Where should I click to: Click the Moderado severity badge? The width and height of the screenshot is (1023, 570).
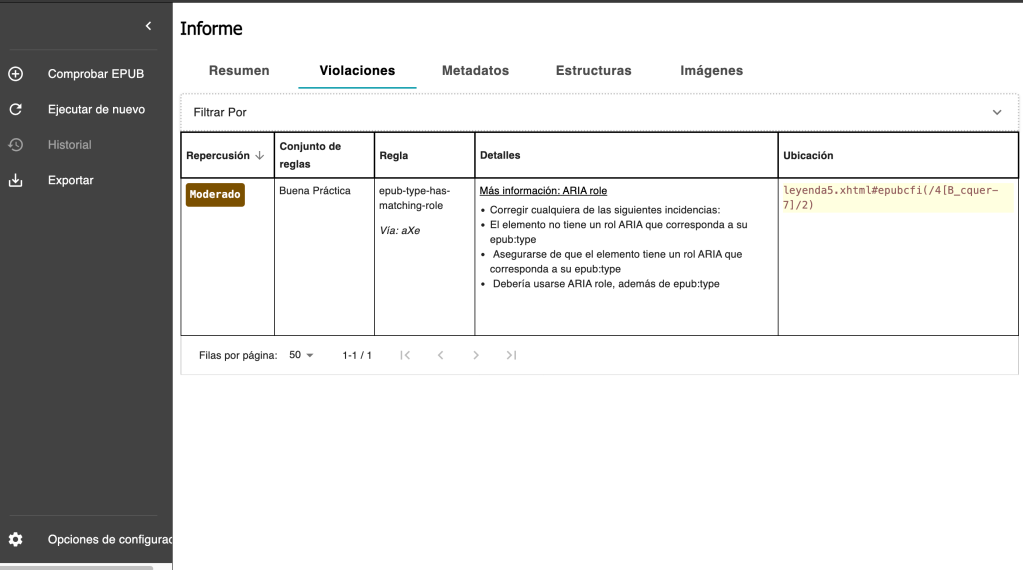215,195
